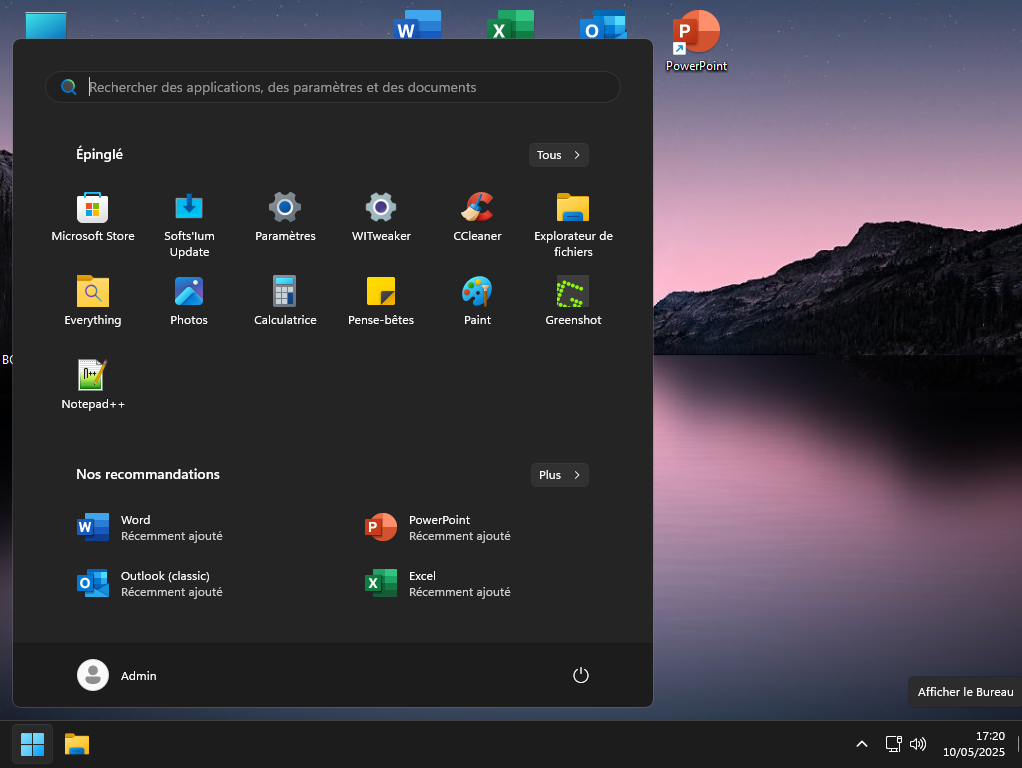Click the search magnifier icon

tap(68, 87)
